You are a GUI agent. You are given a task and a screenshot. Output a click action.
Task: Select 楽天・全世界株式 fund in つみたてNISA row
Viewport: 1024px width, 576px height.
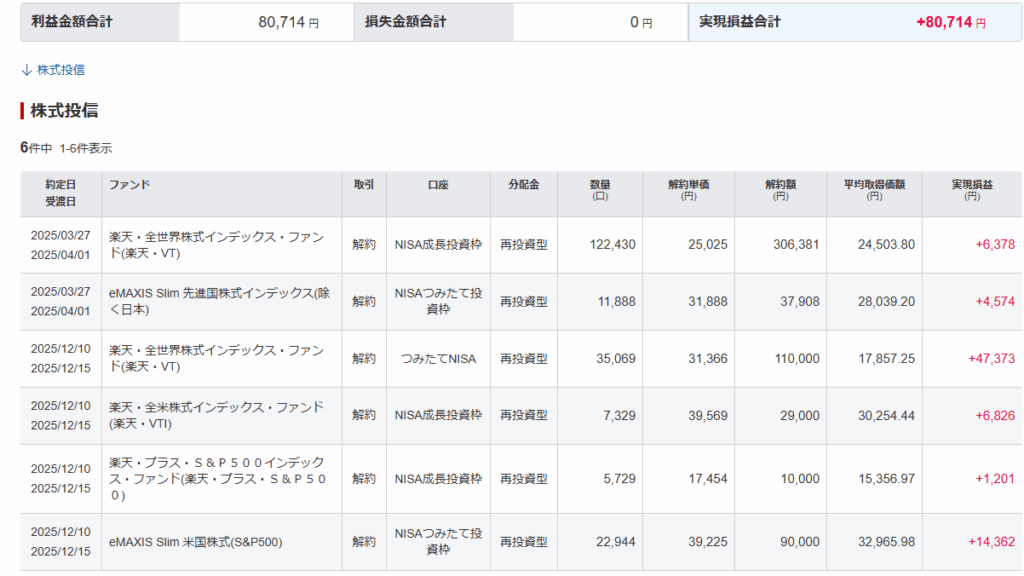pyautogui.click(x=216, y=358)
